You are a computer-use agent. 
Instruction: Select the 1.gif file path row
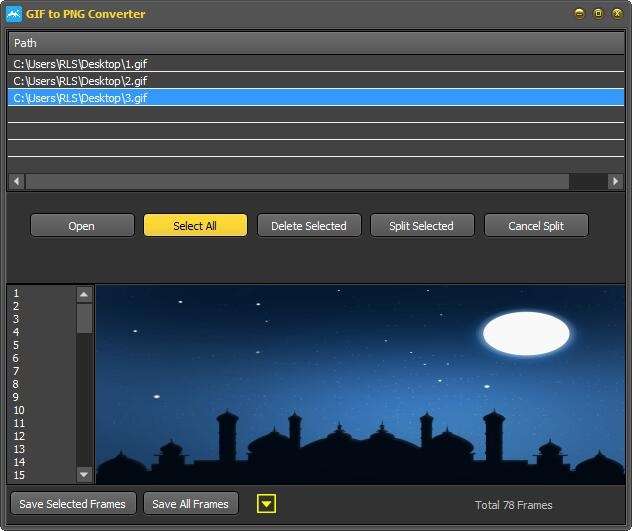pos(316,64)
